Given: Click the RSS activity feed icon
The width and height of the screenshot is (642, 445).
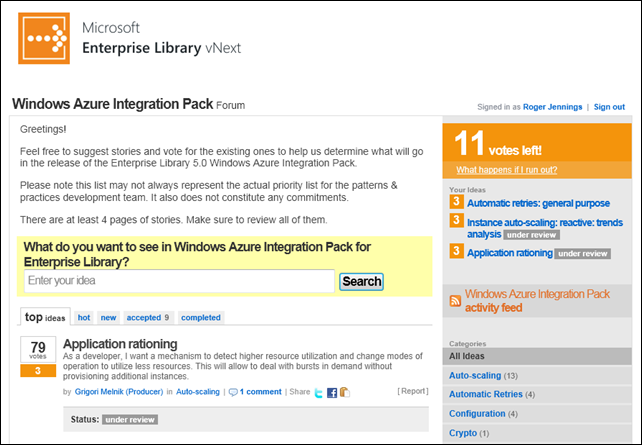Looking at the screenshot, I should 455,300.
